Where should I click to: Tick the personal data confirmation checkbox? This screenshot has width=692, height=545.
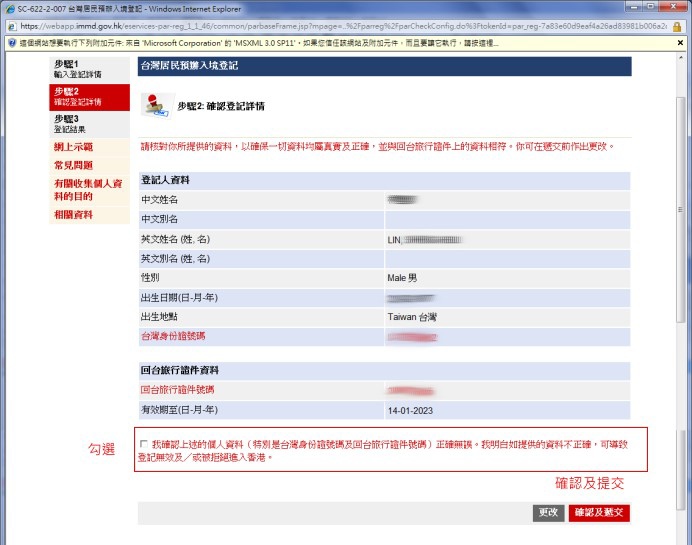point(143,444)
